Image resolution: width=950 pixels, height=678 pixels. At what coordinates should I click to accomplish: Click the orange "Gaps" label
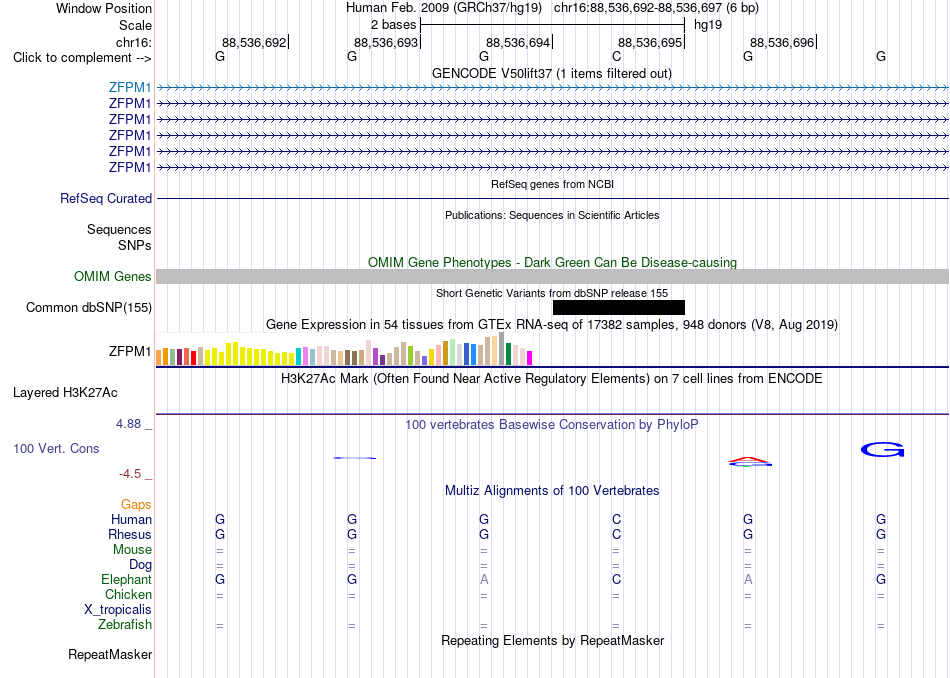click(x=136, y=505)
